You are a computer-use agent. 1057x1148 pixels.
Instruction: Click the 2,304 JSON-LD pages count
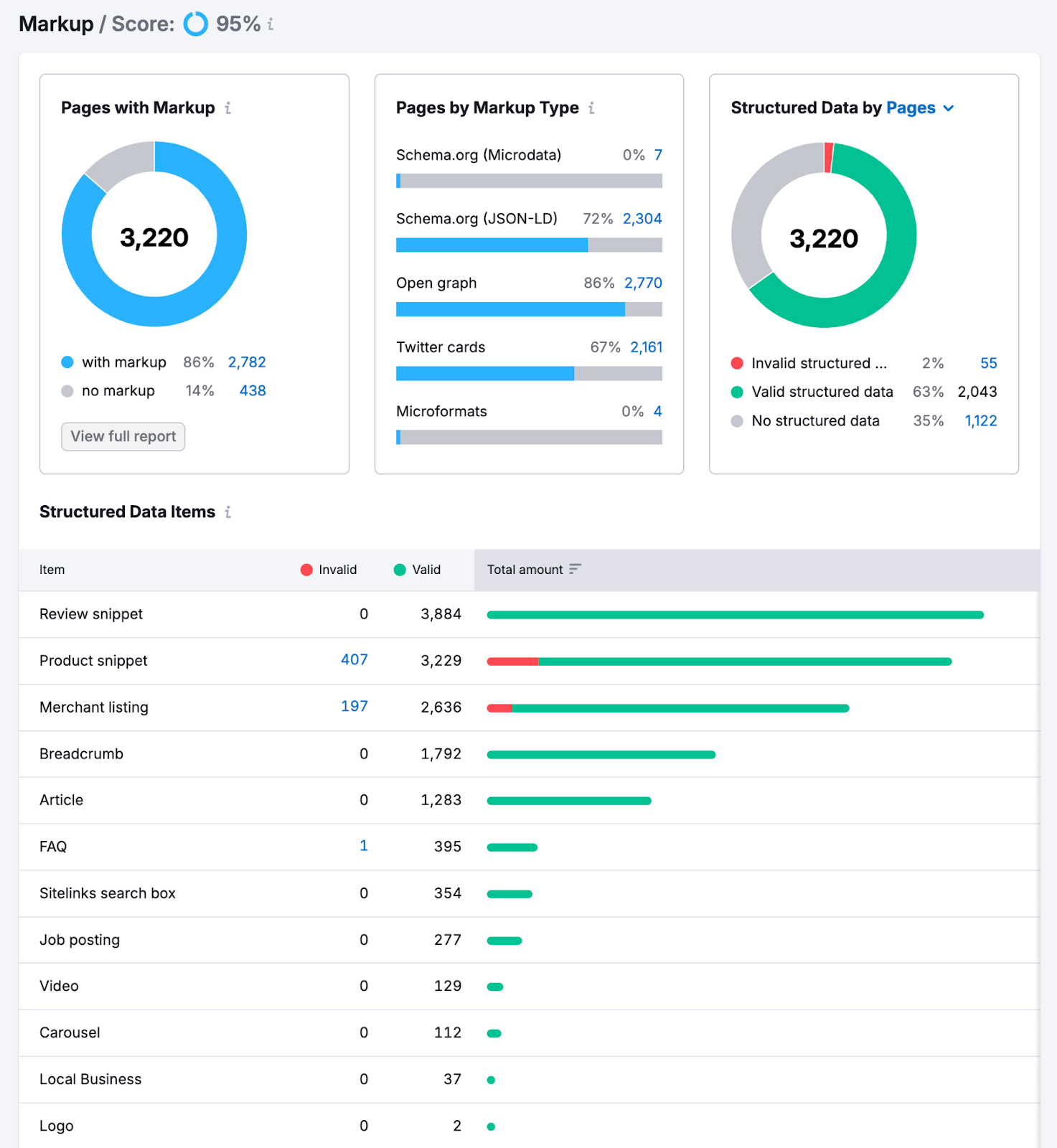point(642,219)
